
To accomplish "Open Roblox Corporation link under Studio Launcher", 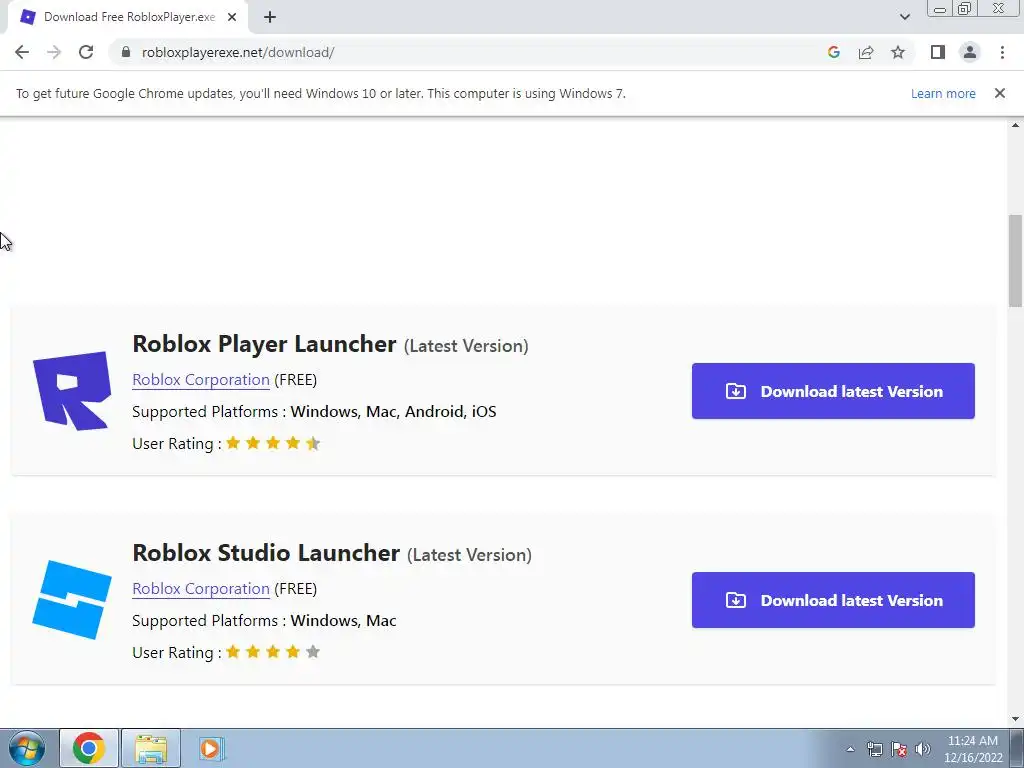I will 200,588.
